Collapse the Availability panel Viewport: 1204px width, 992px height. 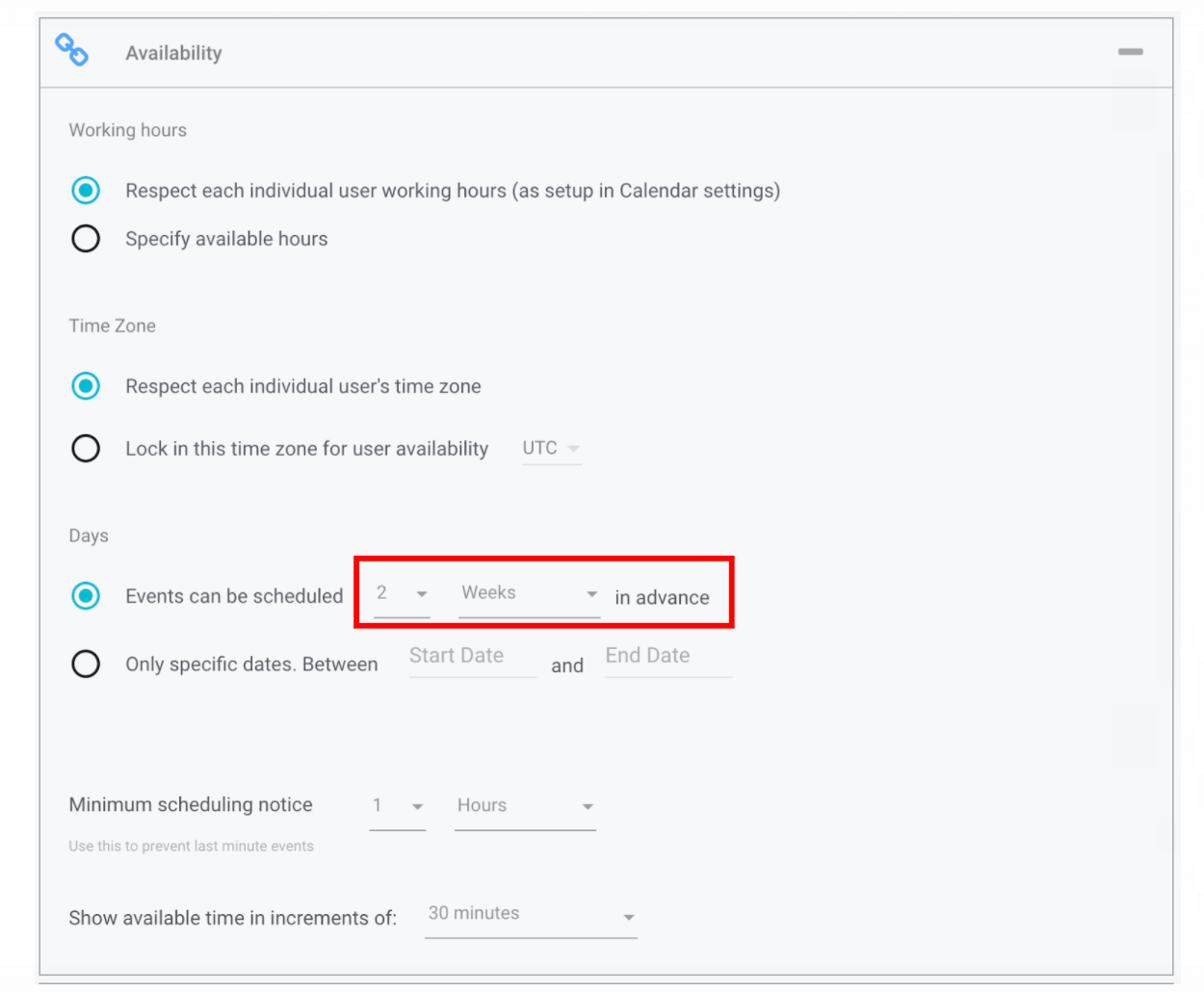point(1130,52)
